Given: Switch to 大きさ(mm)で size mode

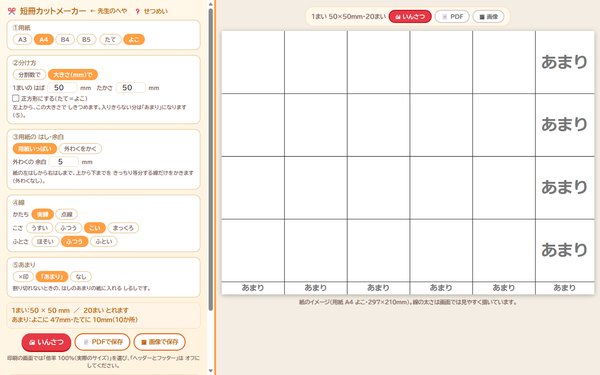Looking at the screenshot, I should coord(73,75).
